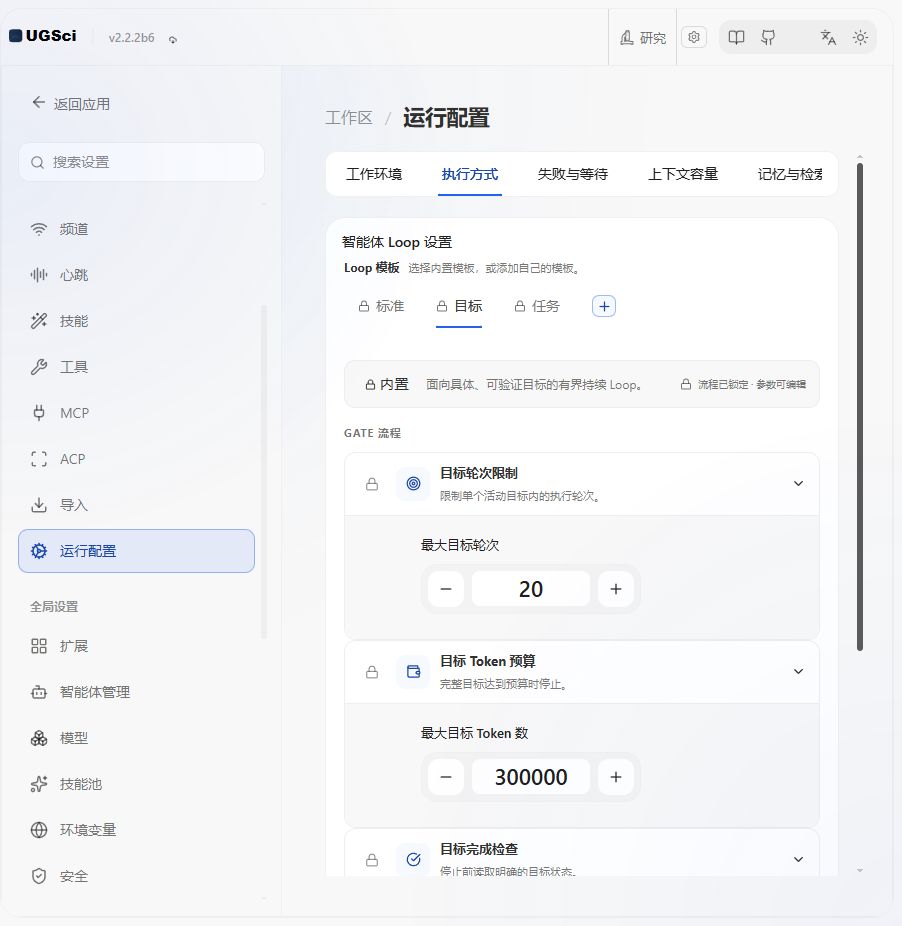Decrease 最大目标 Token 数 value
The image size is (902, 926).
point(446,777)
